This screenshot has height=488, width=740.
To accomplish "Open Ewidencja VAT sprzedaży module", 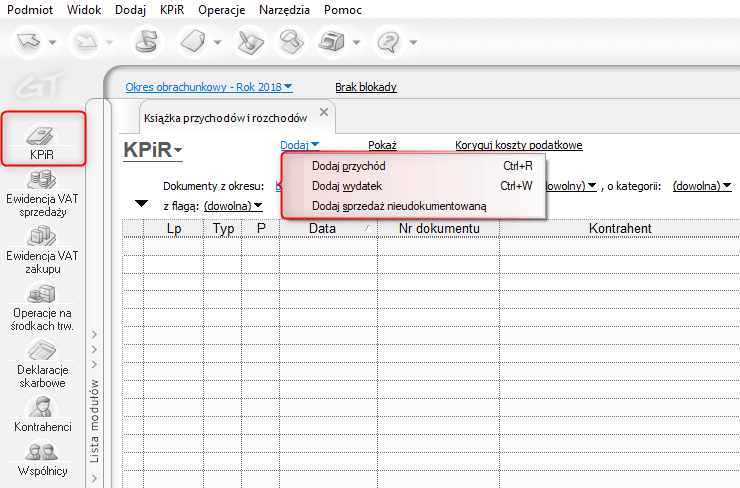I will (42, 194).
